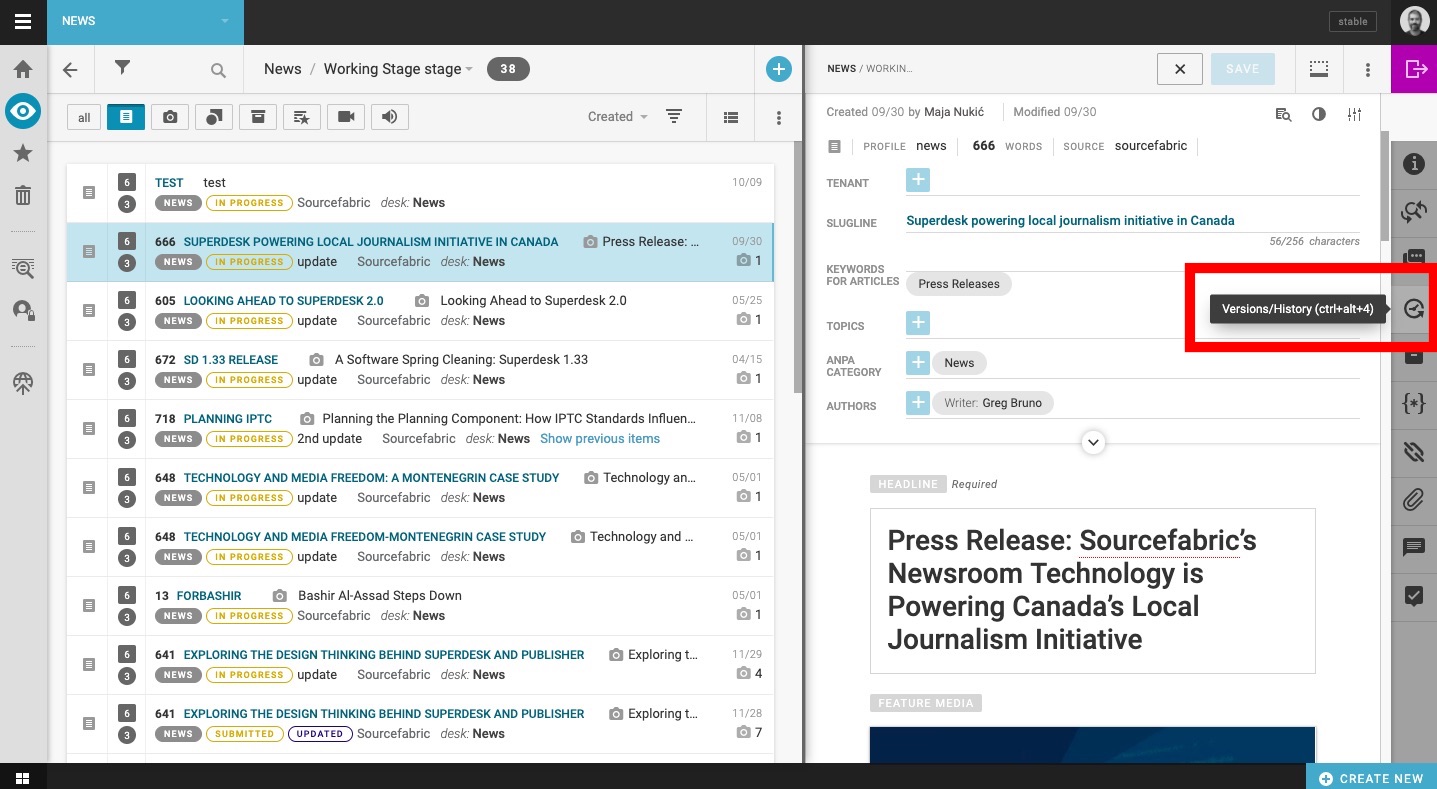Viewport: 1437px width, 789px height.
Task: Click Writer: Greg Bruno author chip
Action: pos(993,403)
